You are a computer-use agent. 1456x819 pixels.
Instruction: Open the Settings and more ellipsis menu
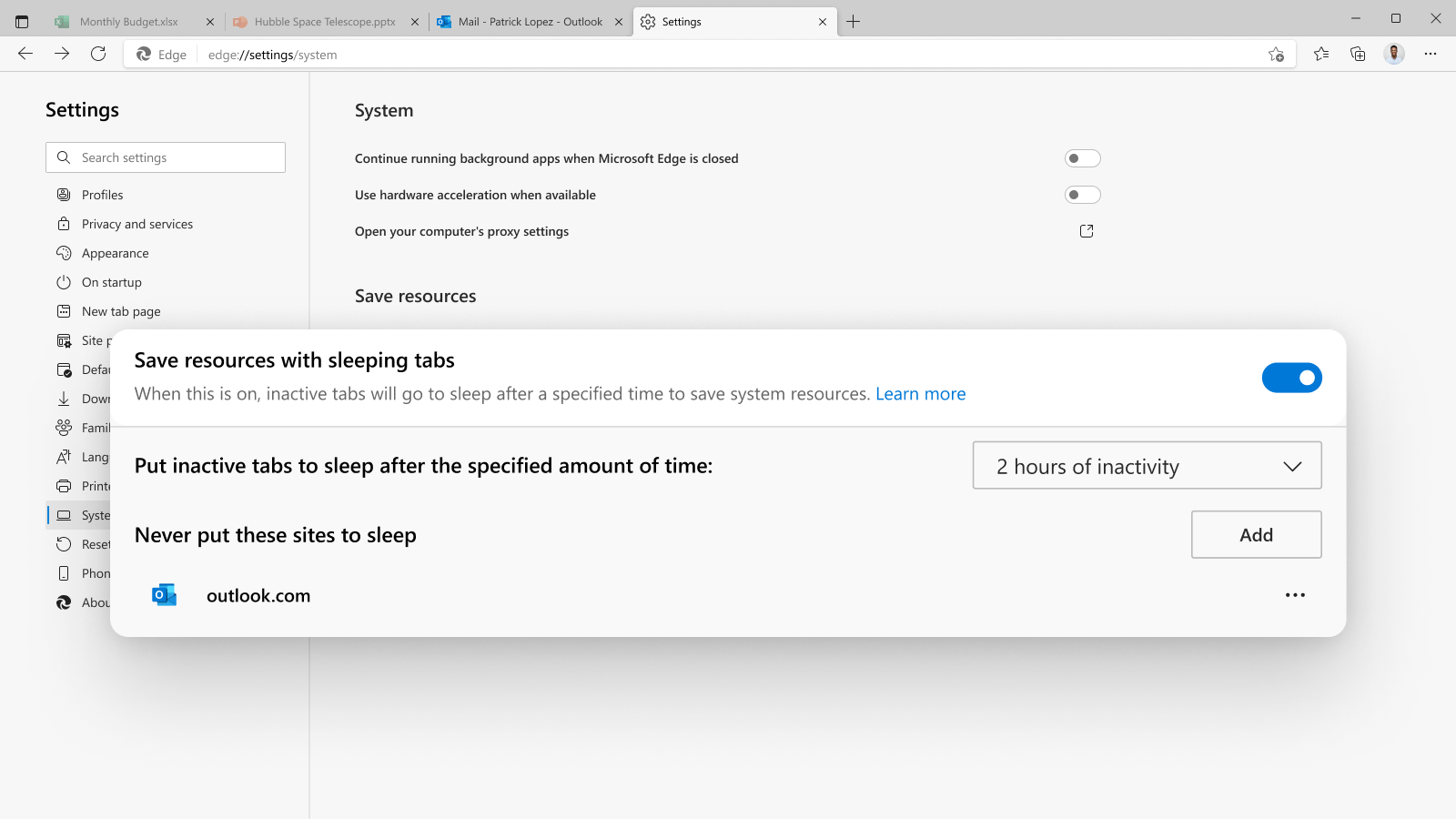coord(1431,54)
